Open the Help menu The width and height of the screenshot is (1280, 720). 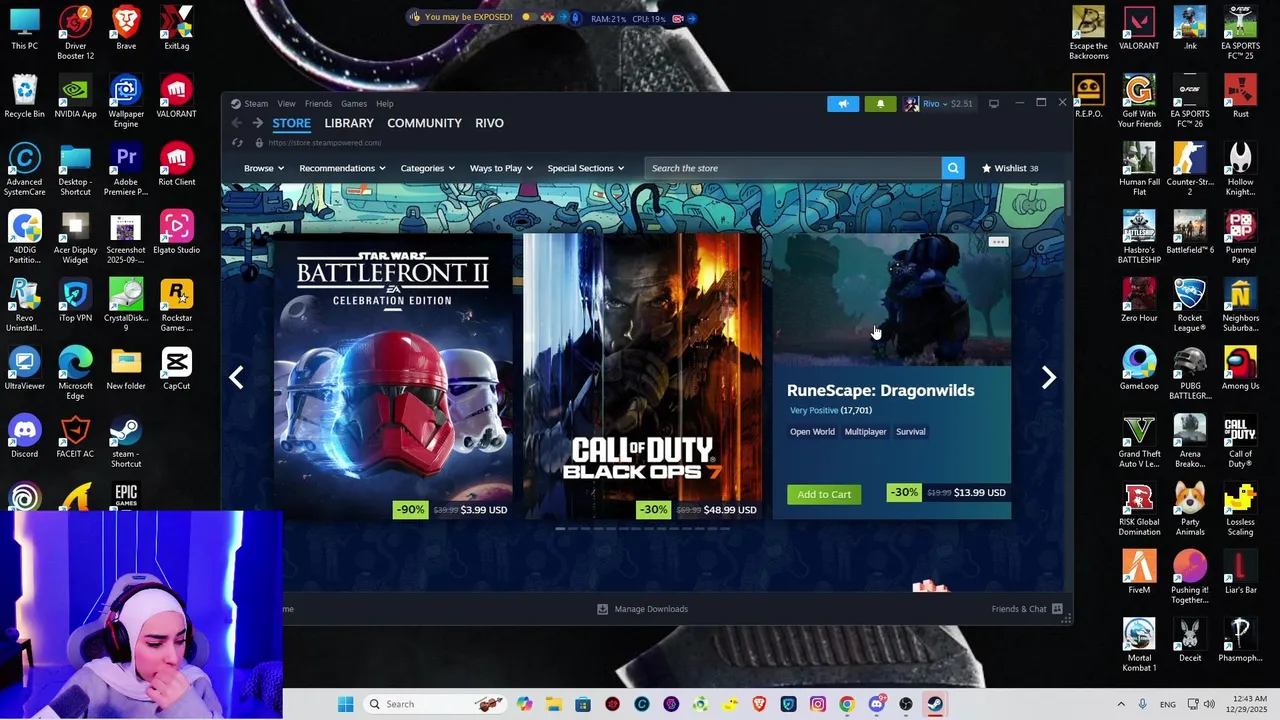pyautogui.click(x=385, y=104)
